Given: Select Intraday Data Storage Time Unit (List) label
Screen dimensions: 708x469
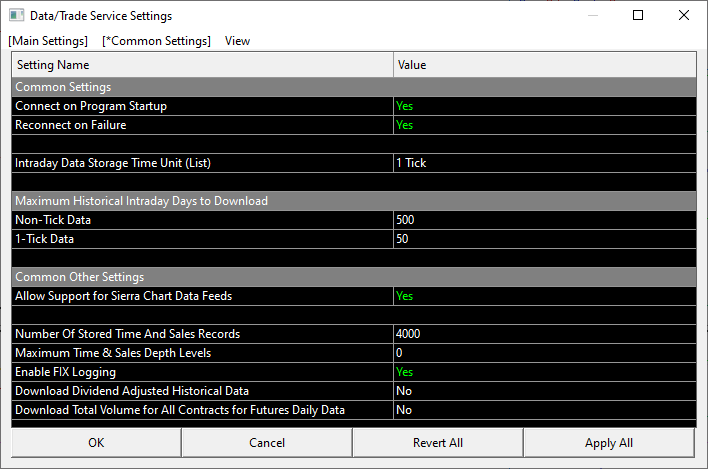Looking at the screenshot, I should [202, 163].
